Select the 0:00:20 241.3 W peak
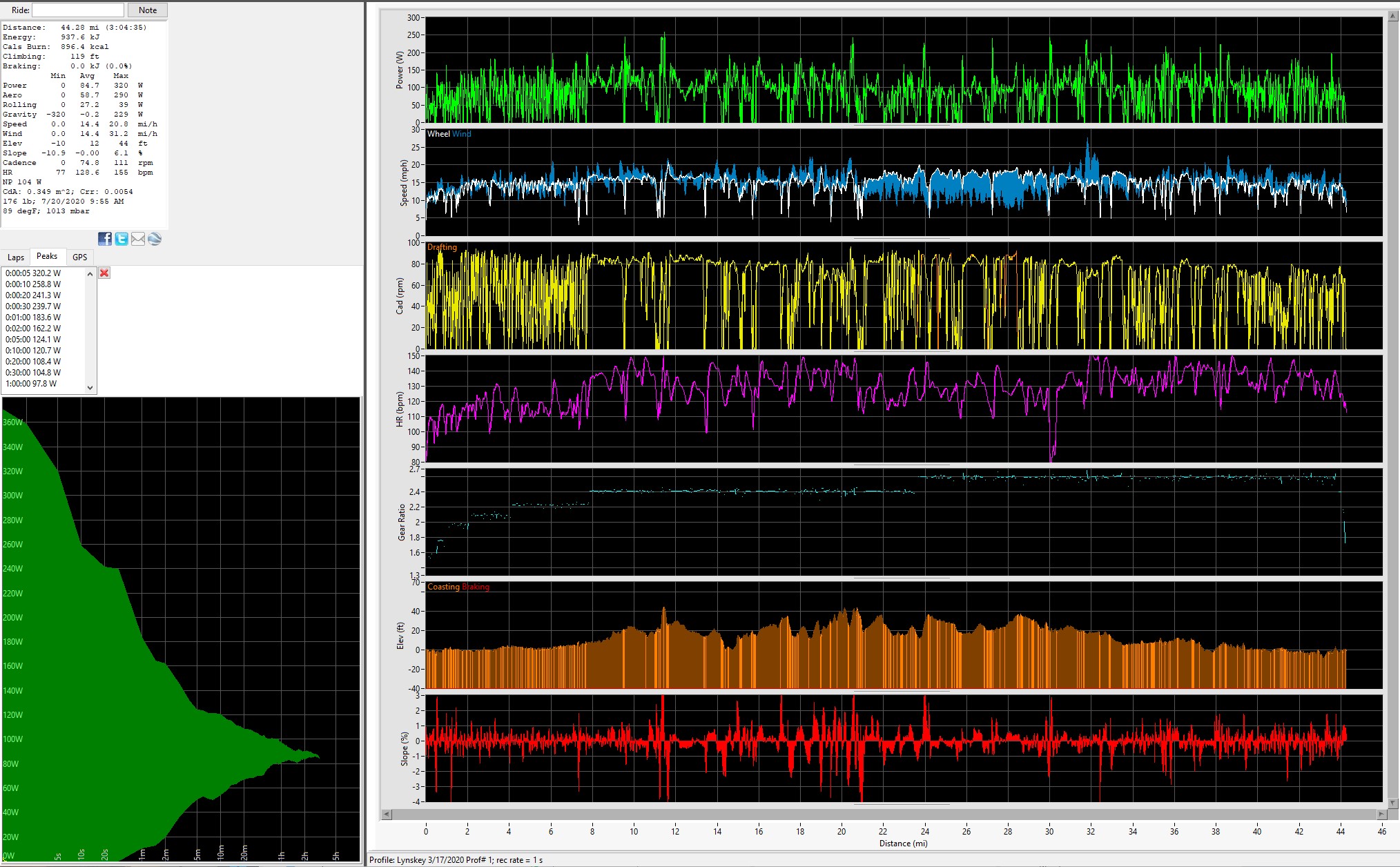Image resolution: width=1400 pixels, height=867 pixels. 33,295
